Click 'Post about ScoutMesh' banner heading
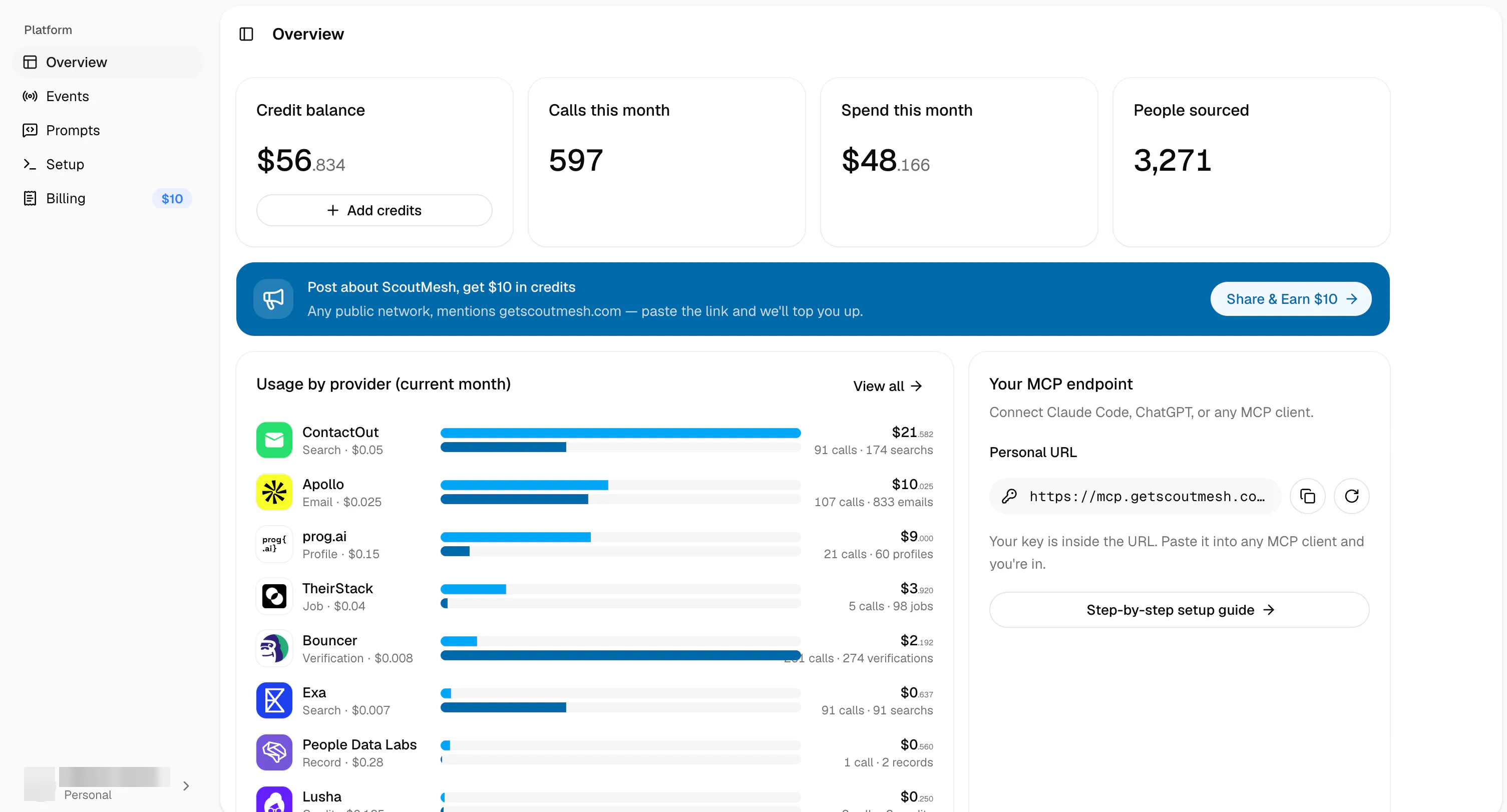1507x812 pixels. pos(441,287)
